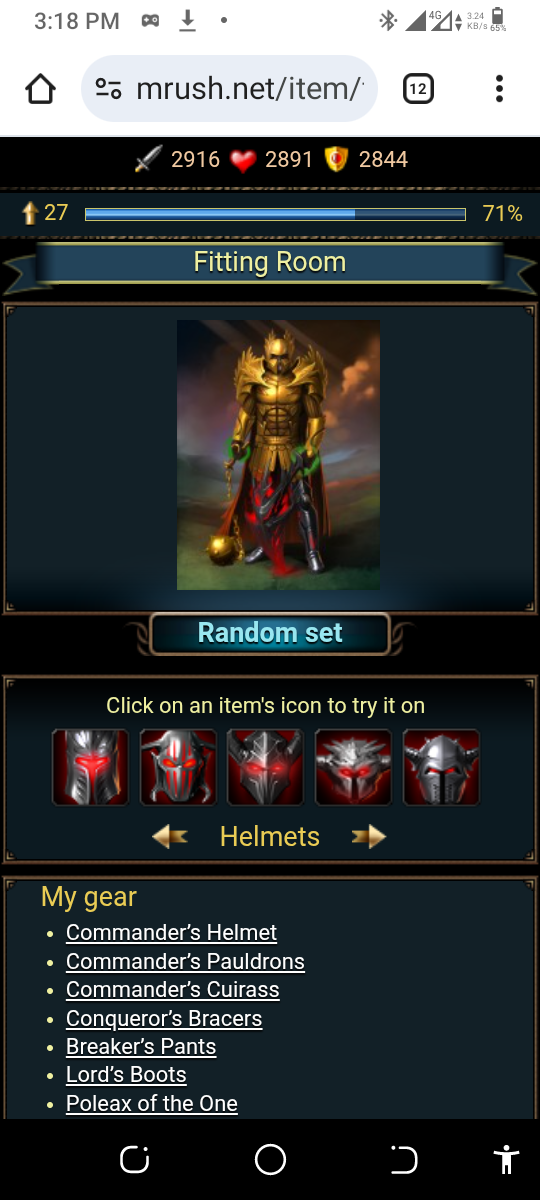The height and width of the screenshot is (1200, 540).
Task: Go to next gear category with right arrow
Action: (x=368, y=837)
